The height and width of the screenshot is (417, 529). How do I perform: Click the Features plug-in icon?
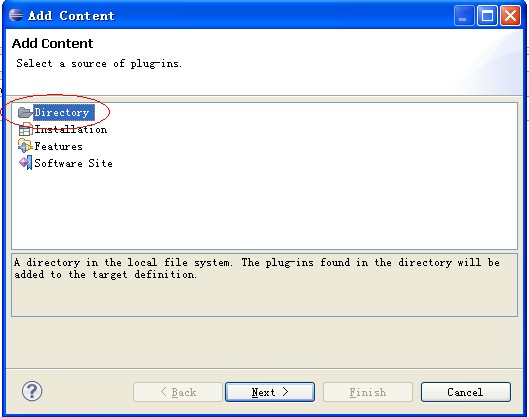coord(25,146)
